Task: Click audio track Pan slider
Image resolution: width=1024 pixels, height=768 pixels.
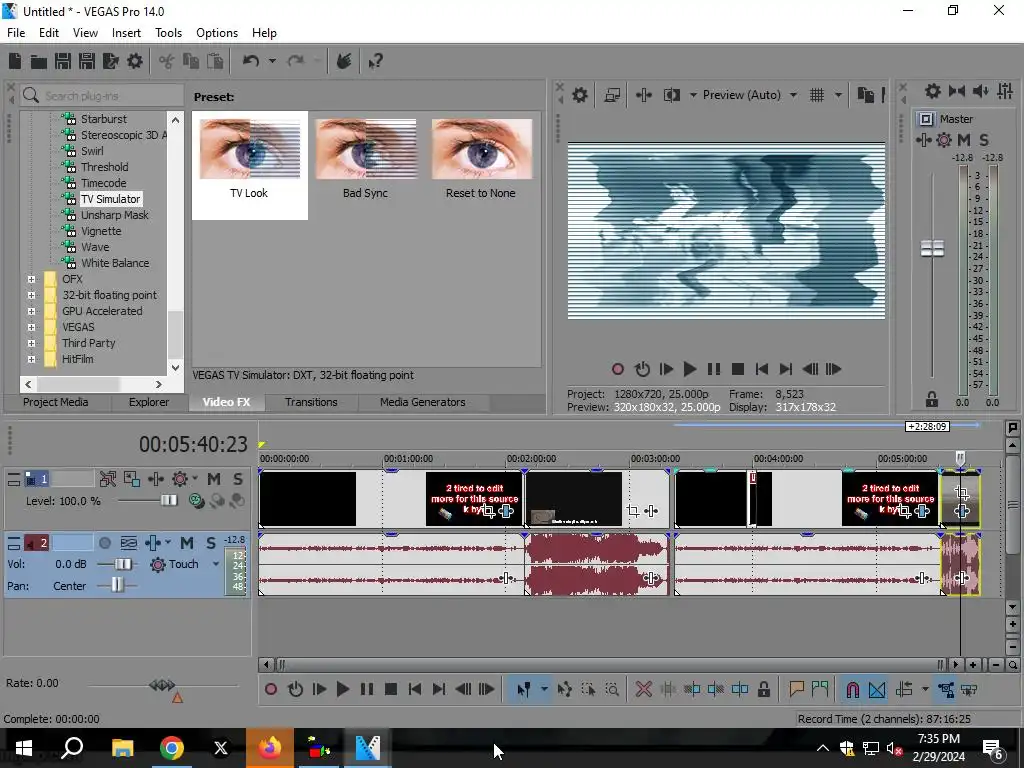Action: [x=117, y=586]
